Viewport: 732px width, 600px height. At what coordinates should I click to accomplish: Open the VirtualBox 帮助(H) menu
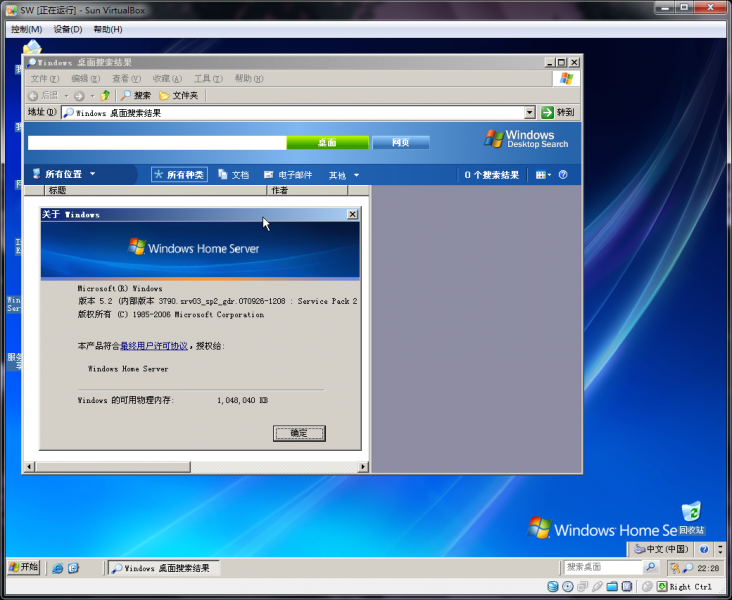point(108,29)
